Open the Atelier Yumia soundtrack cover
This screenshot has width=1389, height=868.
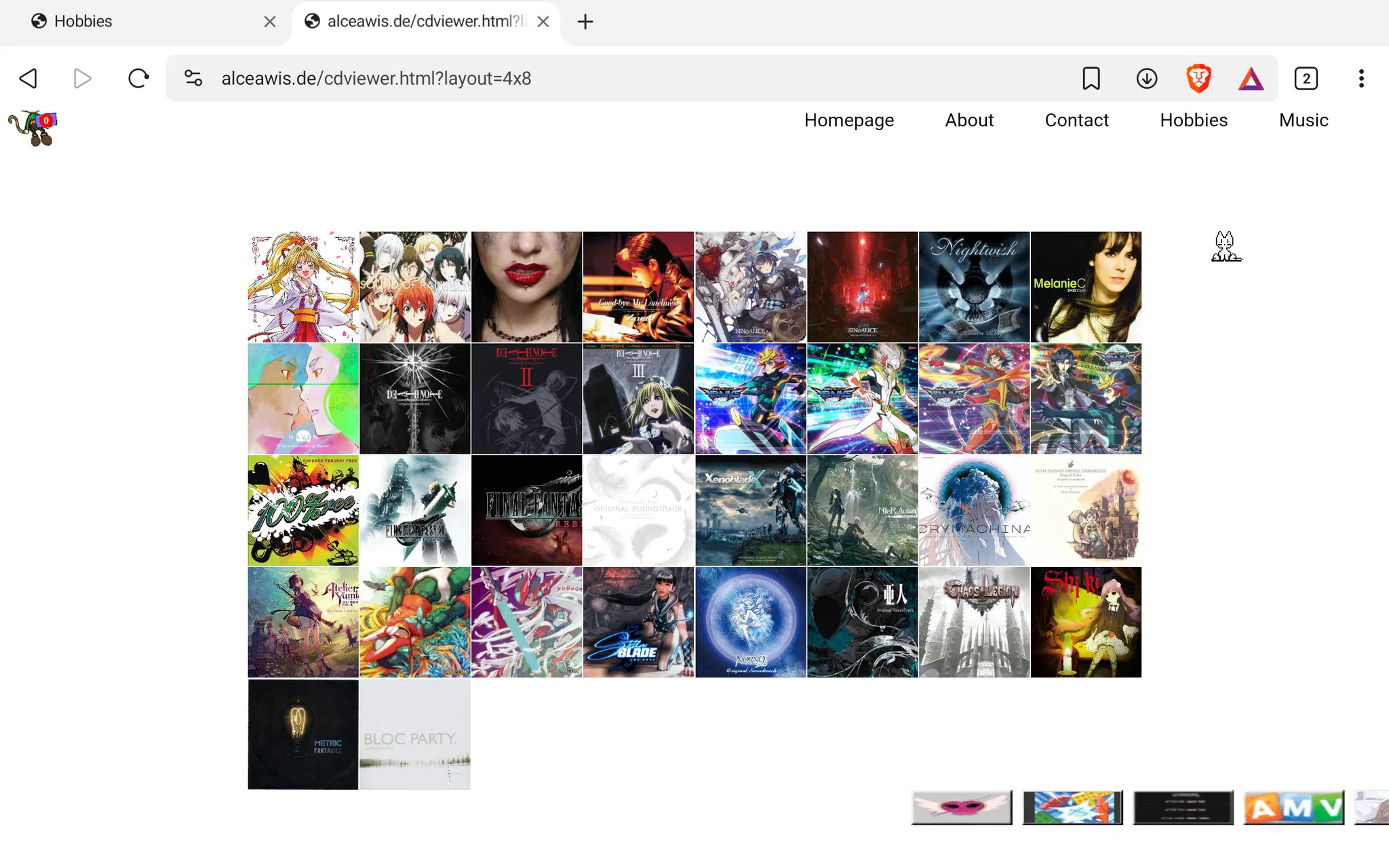(x=303, y=623)
